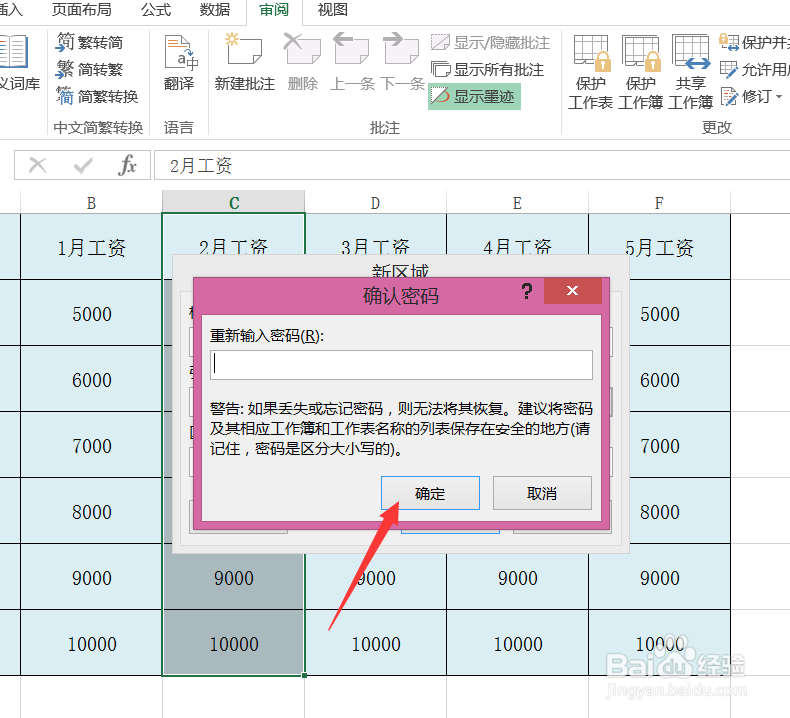Toggle 显示墨迹 show ink
790x718 pixels.
[x=474, y=96]
